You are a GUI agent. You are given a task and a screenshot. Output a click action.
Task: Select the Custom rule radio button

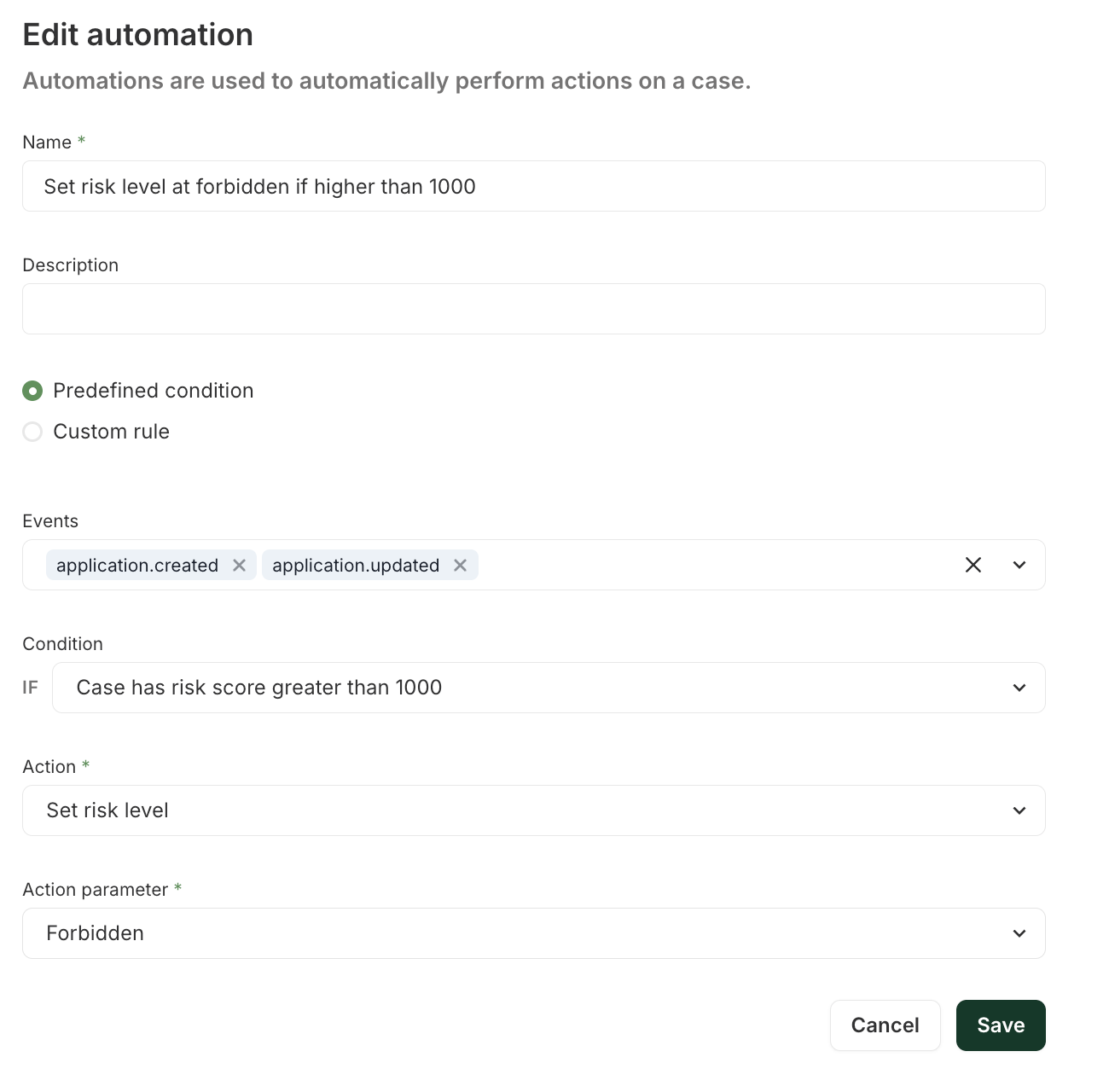32,432
